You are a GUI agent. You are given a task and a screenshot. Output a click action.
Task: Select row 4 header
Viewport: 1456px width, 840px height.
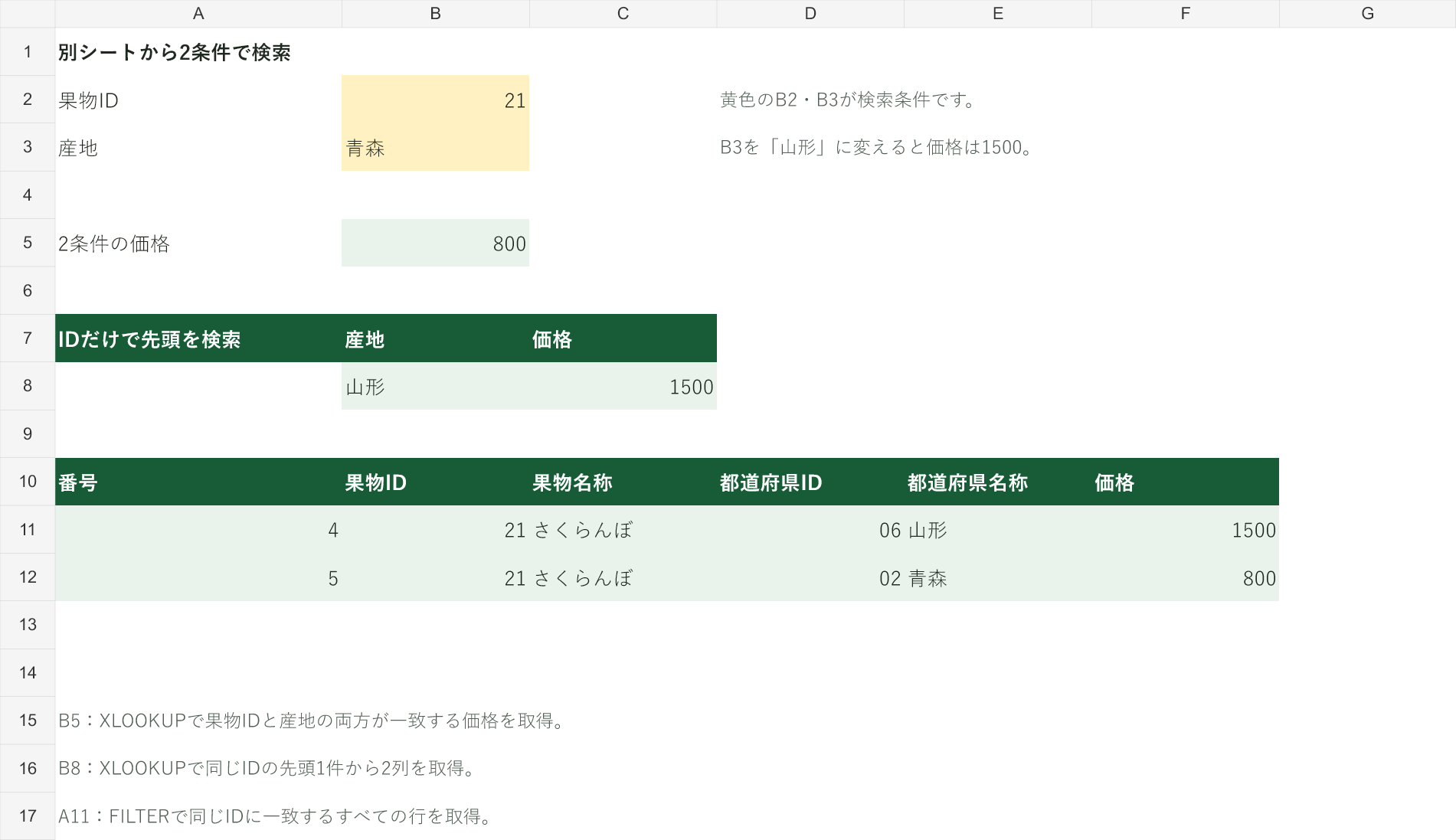(x=28, y=195)
